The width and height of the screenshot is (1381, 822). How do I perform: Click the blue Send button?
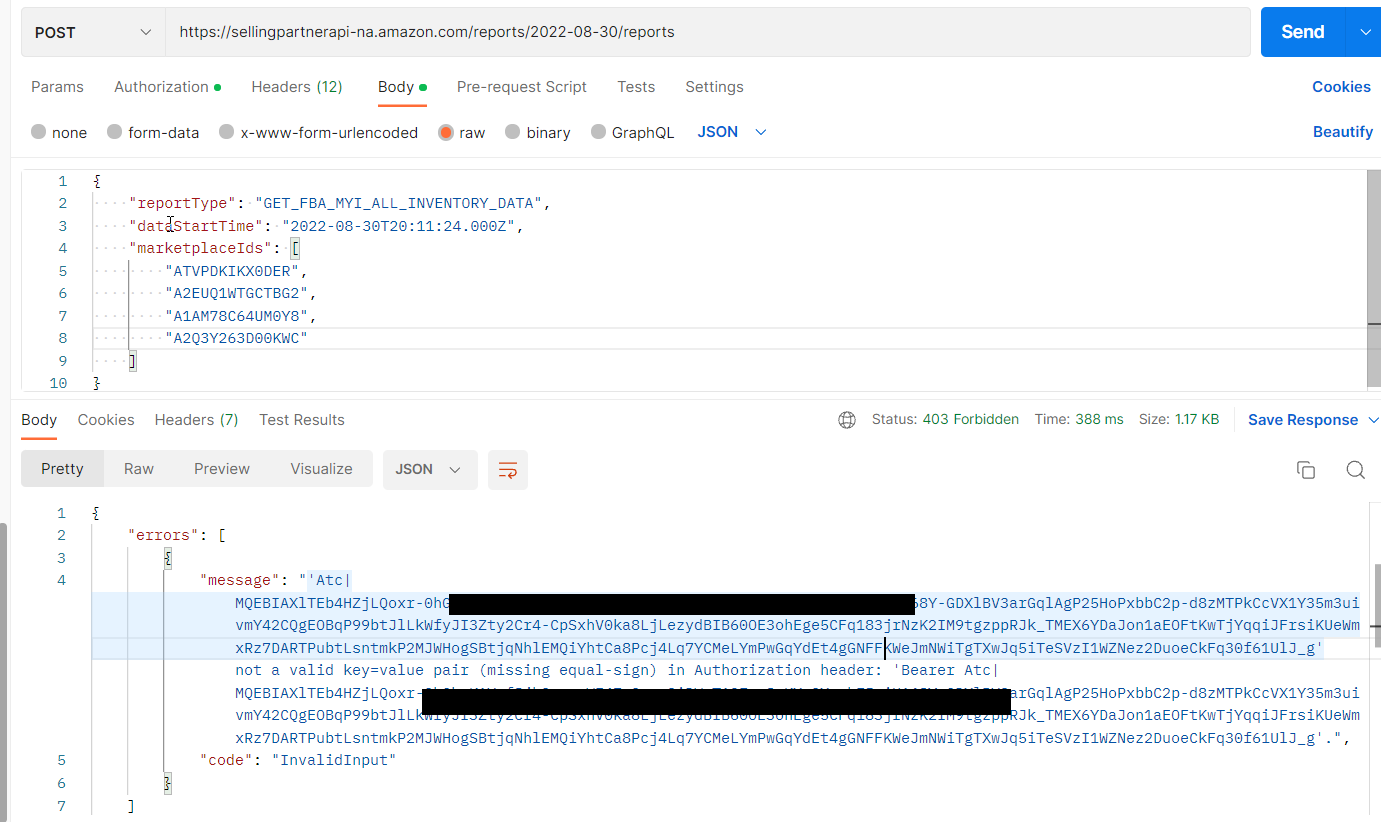(x=1303, y=32)
